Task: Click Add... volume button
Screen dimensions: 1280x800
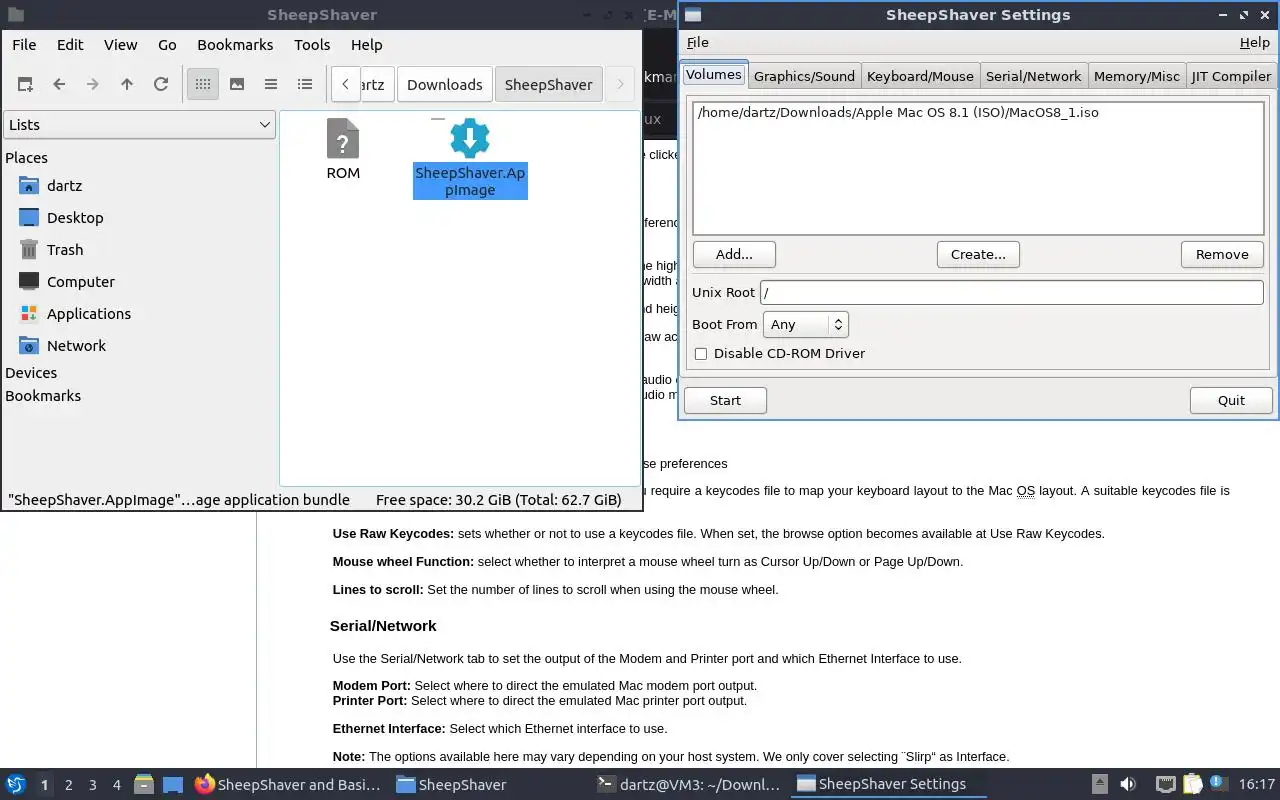Action: point(734,254)
